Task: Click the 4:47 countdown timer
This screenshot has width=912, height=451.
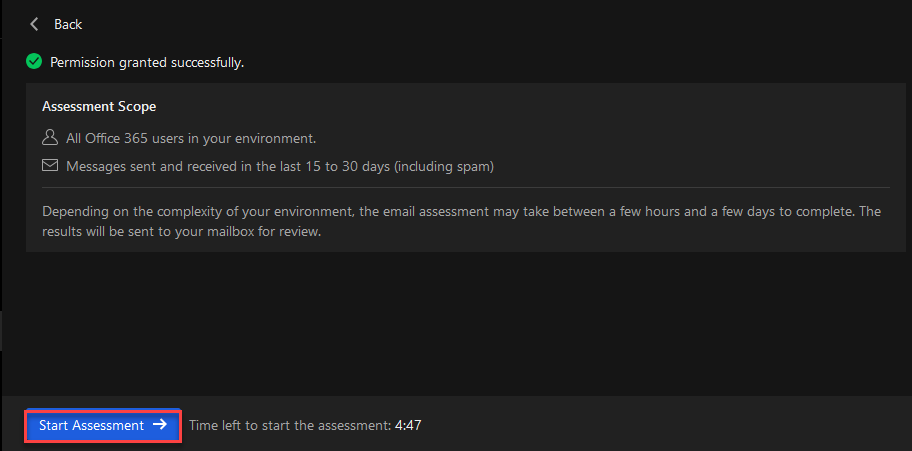Action: click(408, 425)
